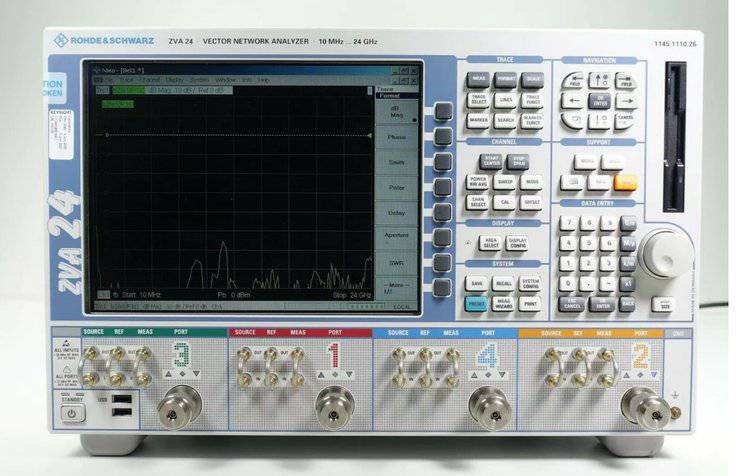Screen dimensions: 750x476
Task: Choose the SWR format softkey
Action: pyautogui.click(x=396, y=263)
